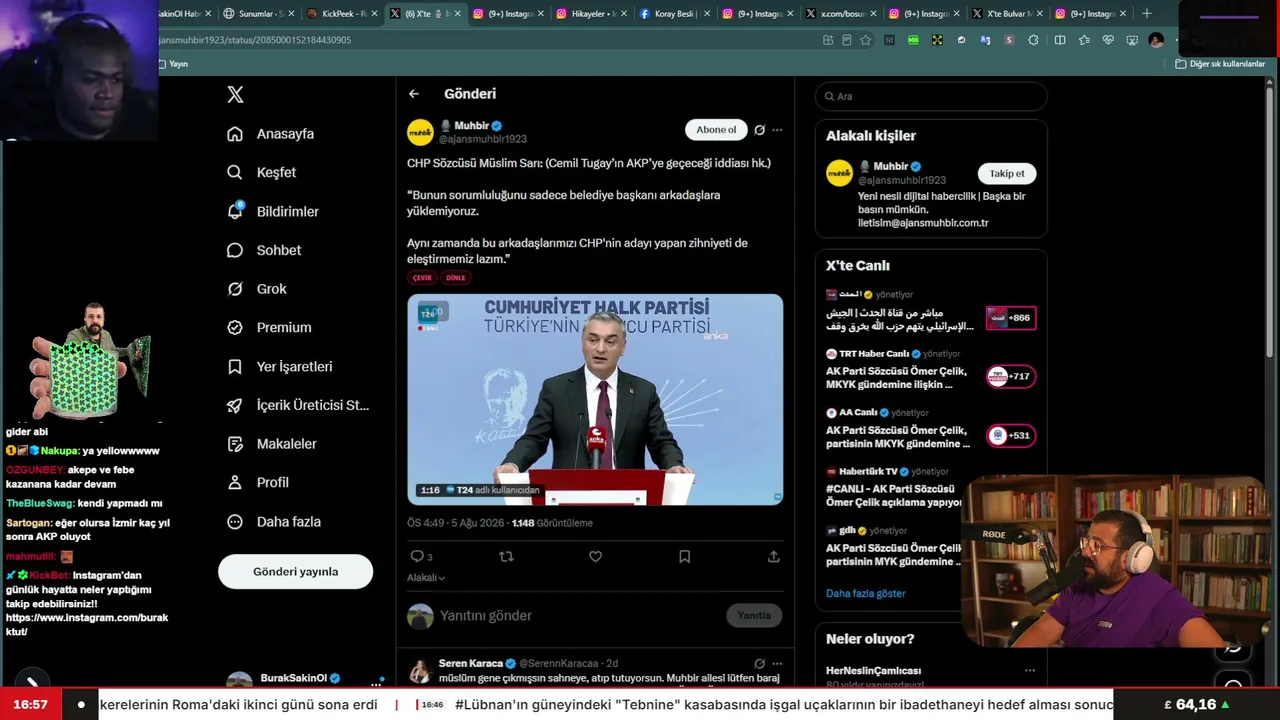Click the Gönderi yayınla button
Image resolution: width=1280 pixels, height=720 pixels.
click(295, 572)
